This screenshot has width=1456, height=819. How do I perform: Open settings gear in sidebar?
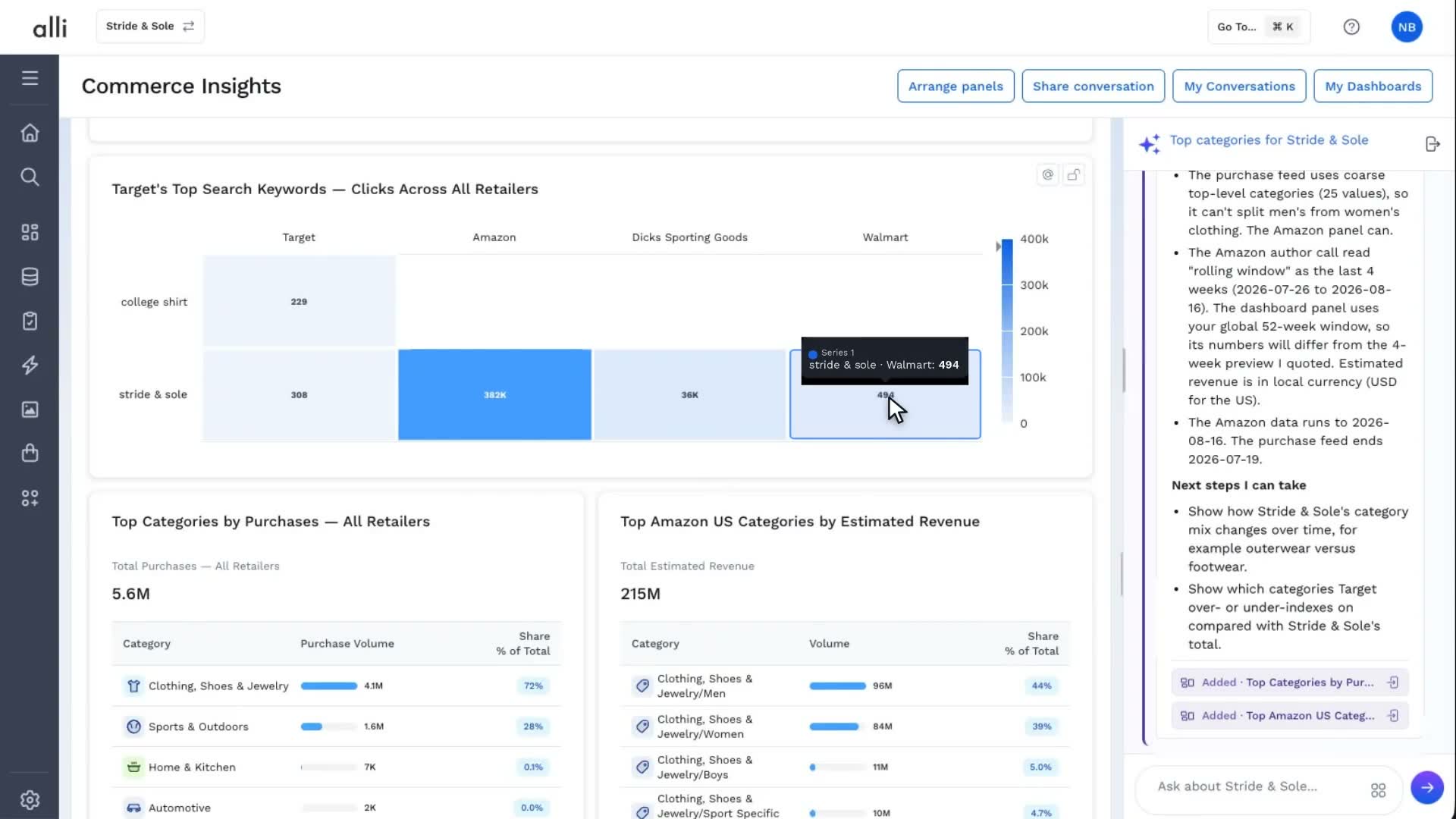pyautogui.click(x=30, y=799)
